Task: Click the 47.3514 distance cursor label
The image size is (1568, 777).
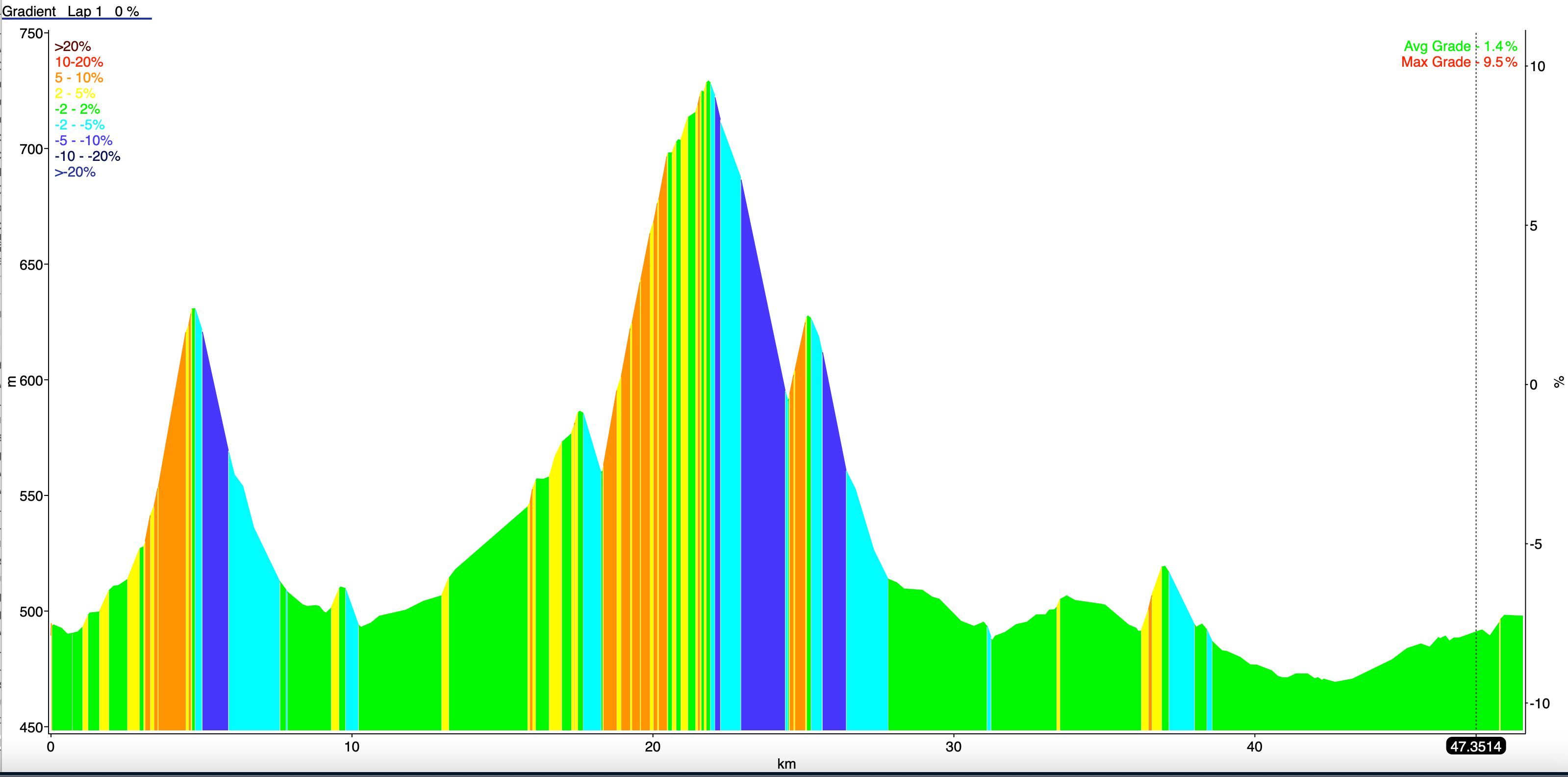Action: (1475, 746)
